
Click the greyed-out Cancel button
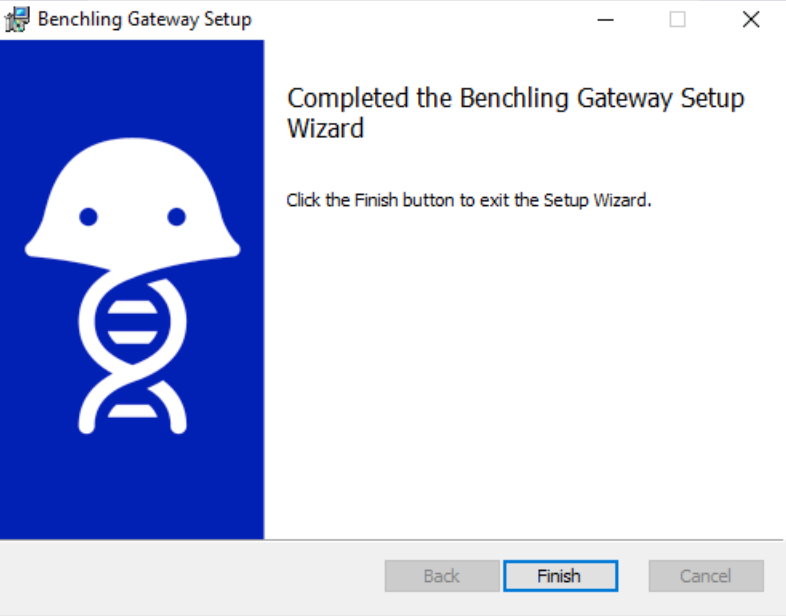(x=706, y=576)
